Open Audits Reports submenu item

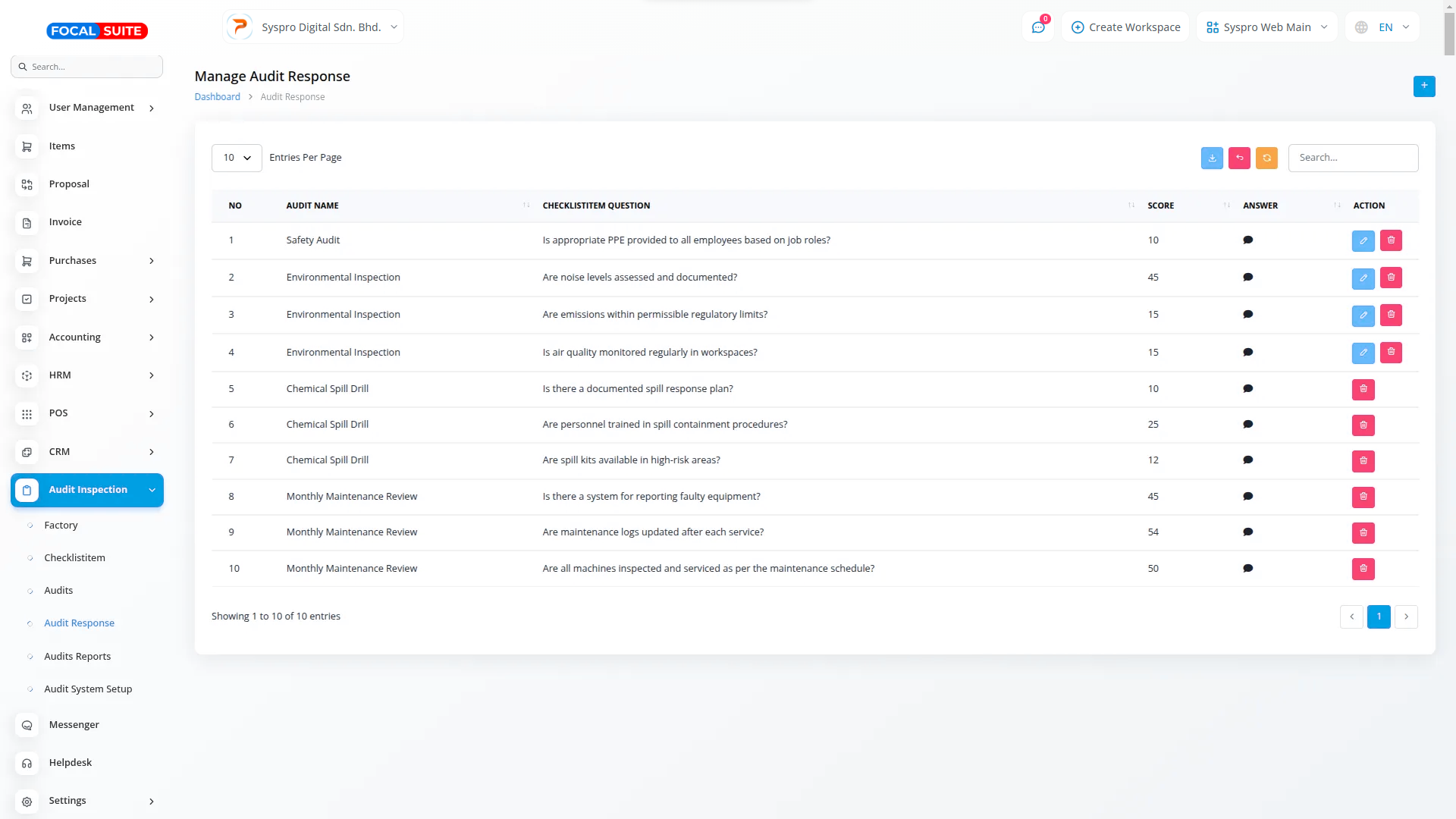pyautogui.click(x=77, y=657)
